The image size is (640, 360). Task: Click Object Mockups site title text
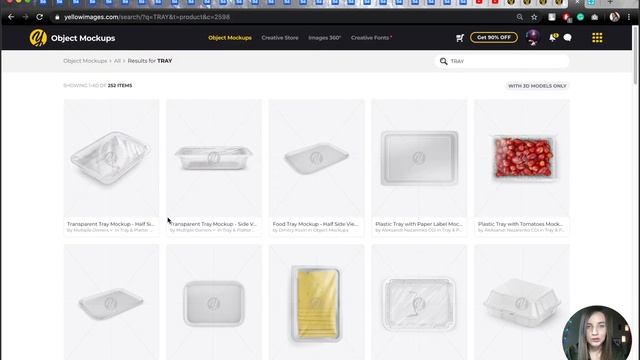(x=83, y=38)
